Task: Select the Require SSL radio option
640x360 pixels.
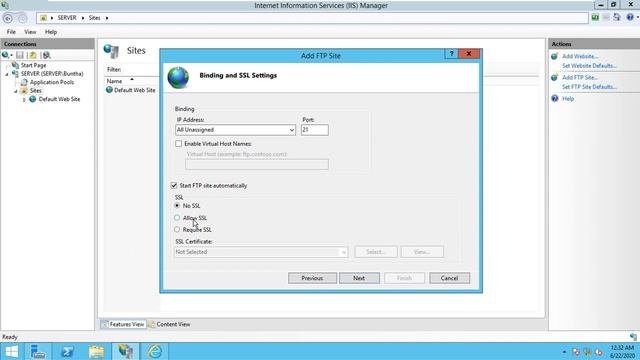Action: click(x=177, y=229)
